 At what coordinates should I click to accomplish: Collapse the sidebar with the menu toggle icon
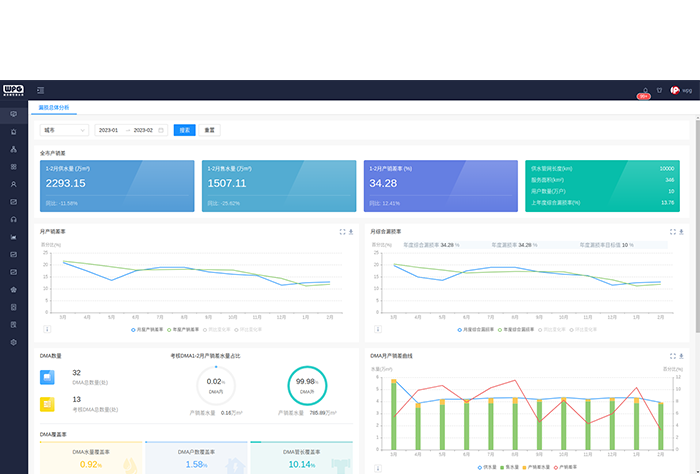tap(40, 90)
